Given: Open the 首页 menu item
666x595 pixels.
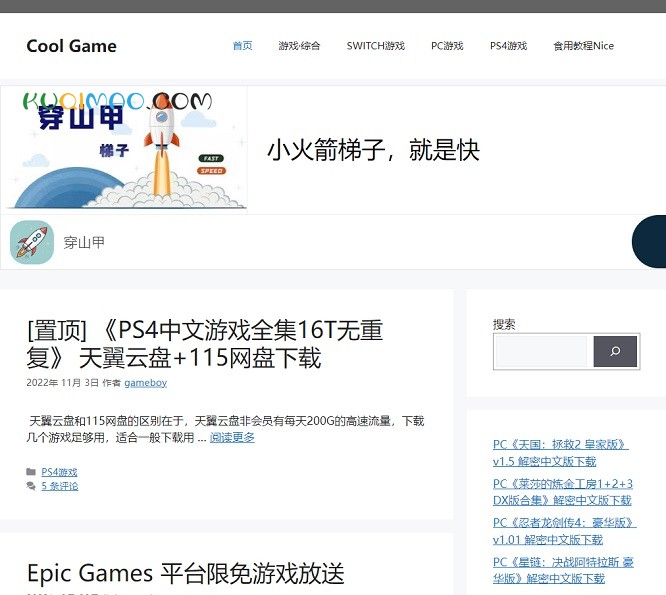Looking at the screenshot, I should 243,46.
